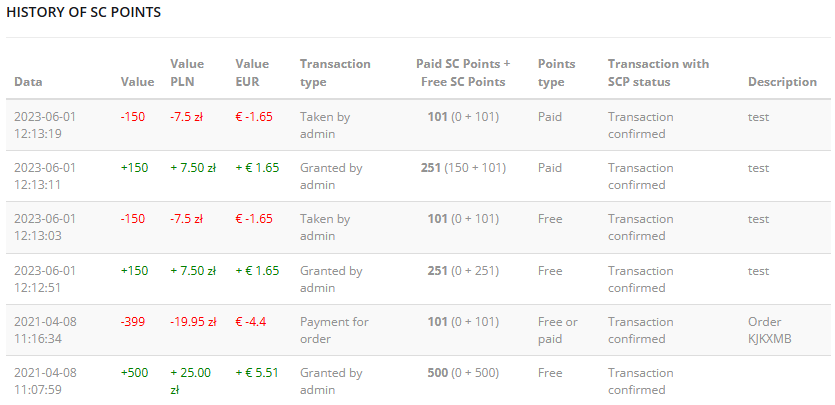
Task: Click the 500 (0 + 500) points cell
Action: point(463,373)
